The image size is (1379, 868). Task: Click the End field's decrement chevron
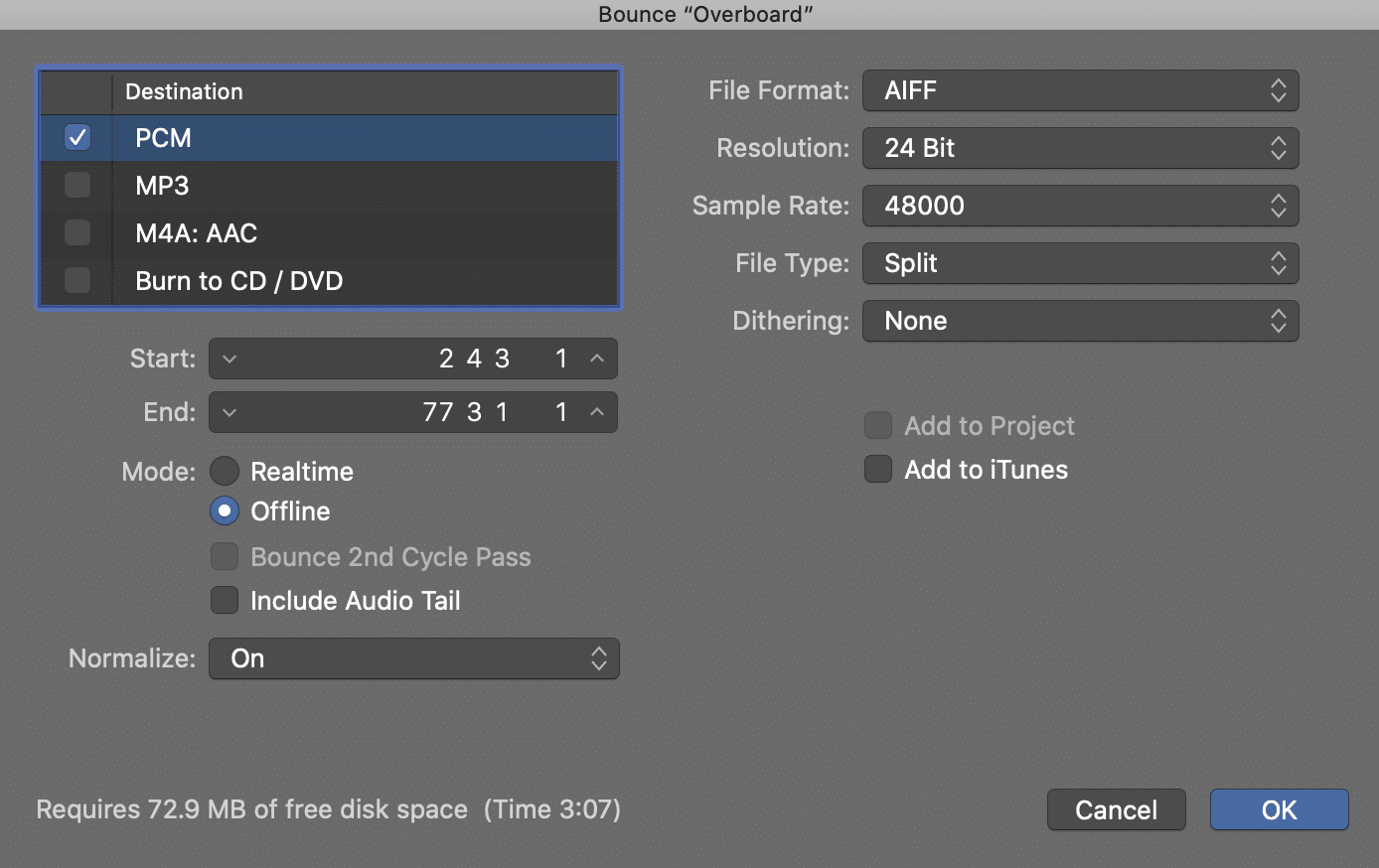pyautogui.click(x=230, y=412)
